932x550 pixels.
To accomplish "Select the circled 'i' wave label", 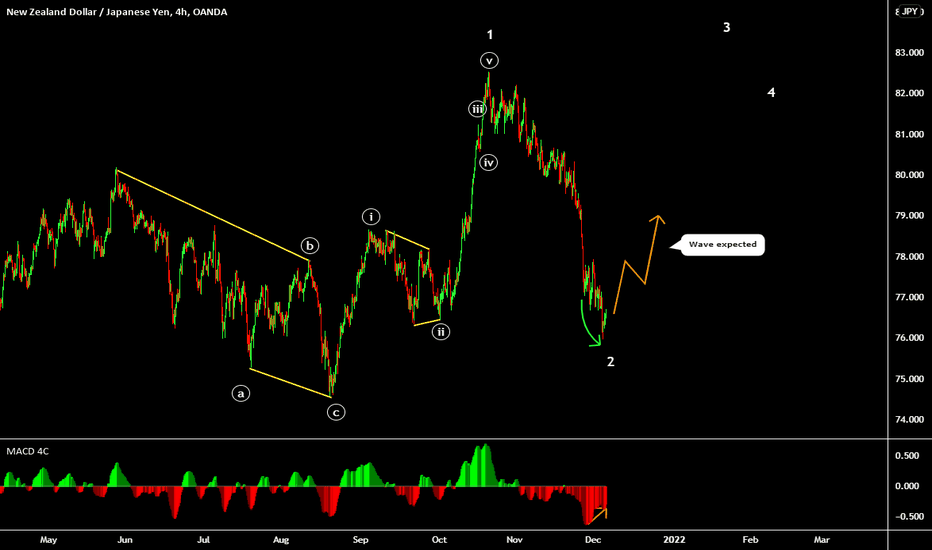I will [x=371, y=217].
